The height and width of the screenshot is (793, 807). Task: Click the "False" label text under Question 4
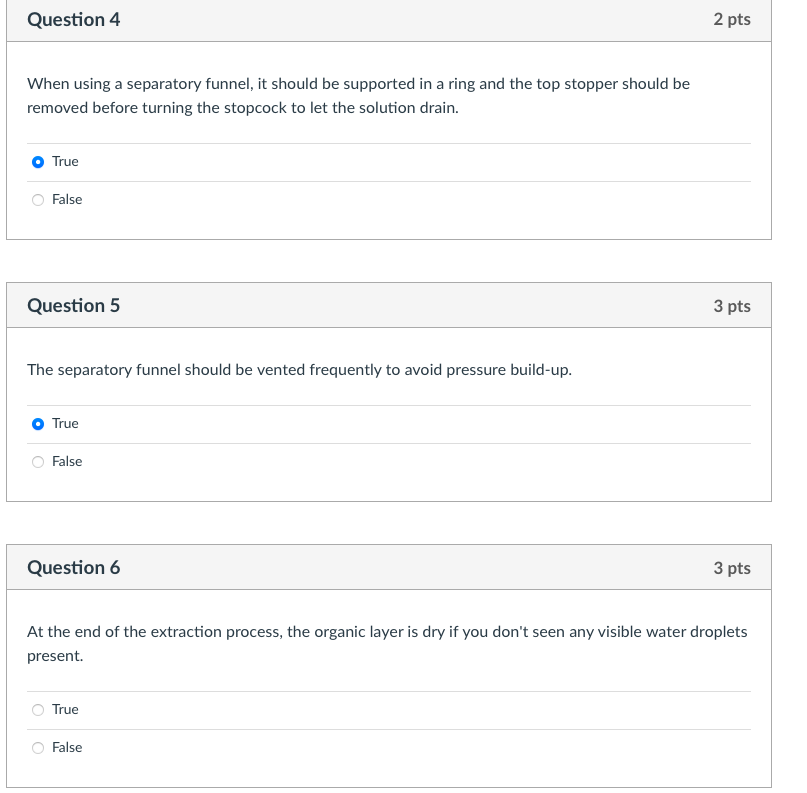coord(67,200)
